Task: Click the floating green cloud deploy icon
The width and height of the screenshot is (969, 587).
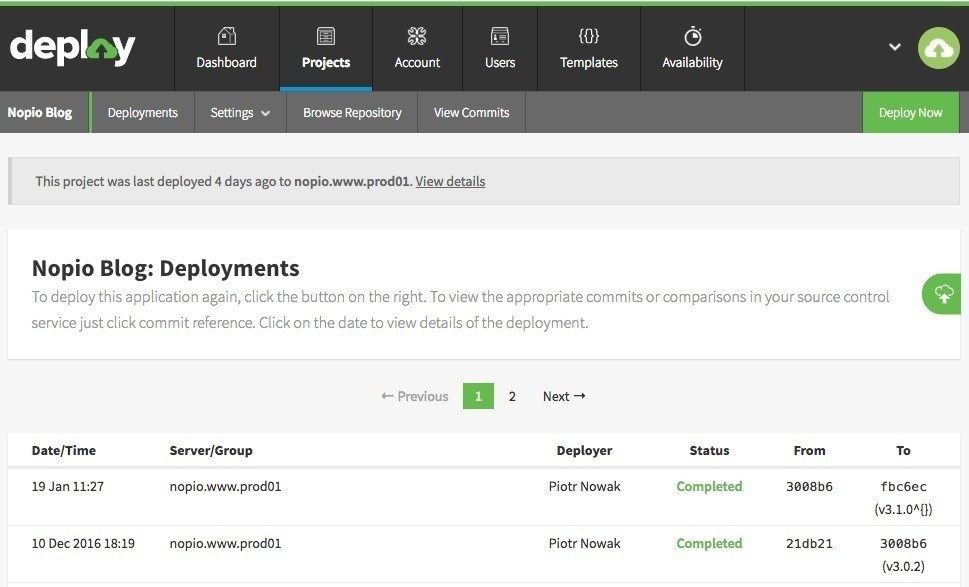Action: [x=942, y=294]
